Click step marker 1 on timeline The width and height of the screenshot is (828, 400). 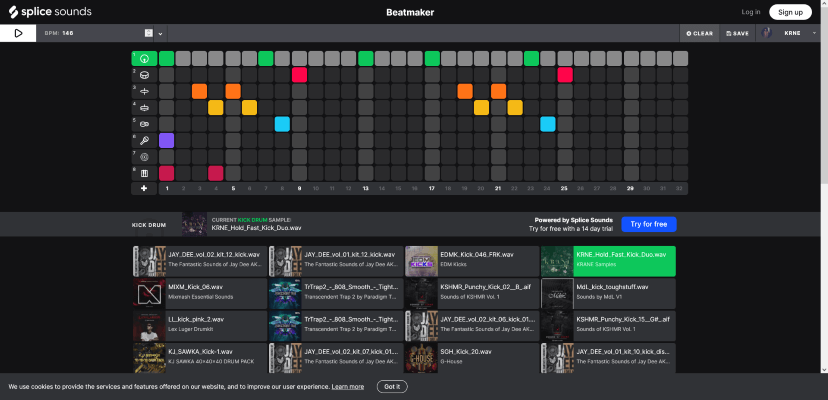tap(166, 189)
